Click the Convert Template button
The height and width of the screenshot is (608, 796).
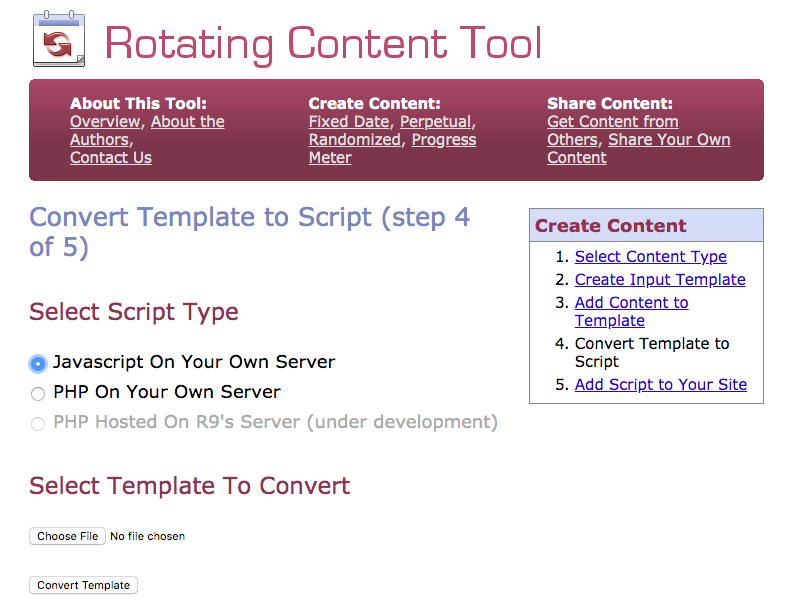click(83, 585)
